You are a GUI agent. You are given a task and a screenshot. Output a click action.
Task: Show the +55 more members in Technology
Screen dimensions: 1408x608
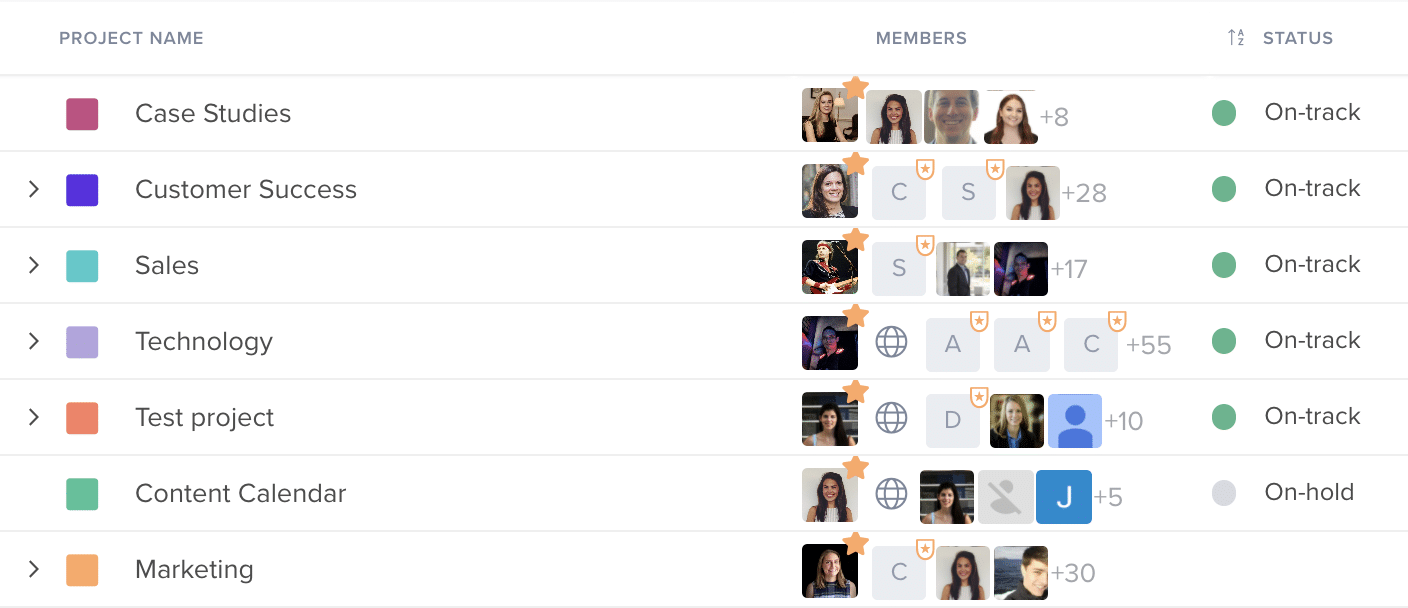tap(1148, 345)
